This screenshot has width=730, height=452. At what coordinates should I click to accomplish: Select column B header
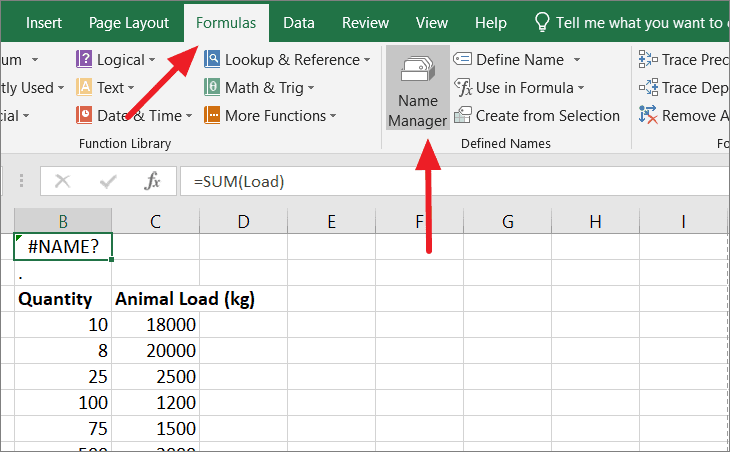coord(63,221)
